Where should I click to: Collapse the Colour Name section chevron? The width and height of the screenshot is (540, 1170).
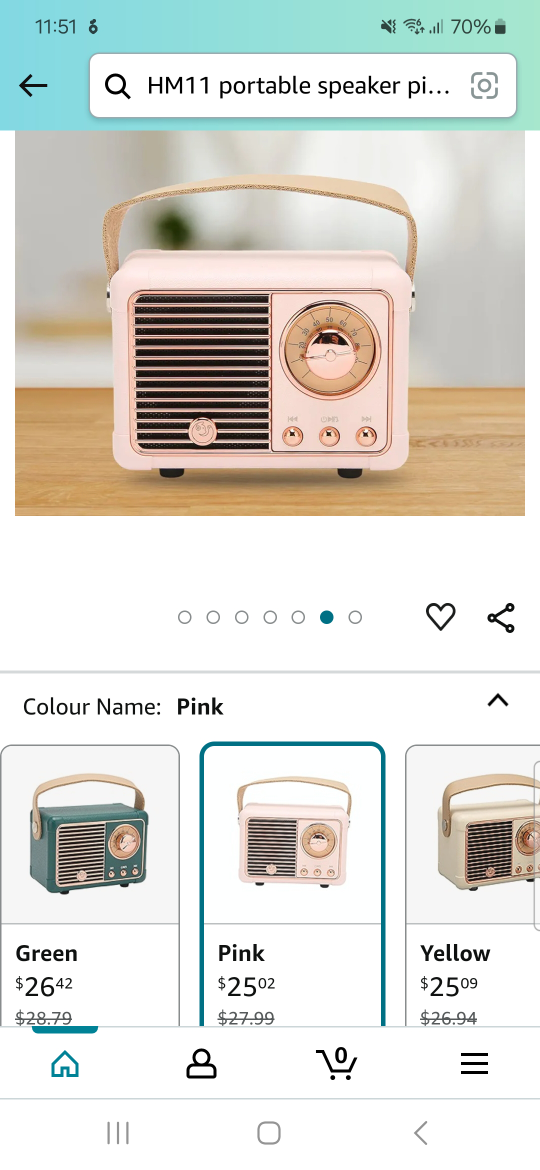(x=497, y=700)
